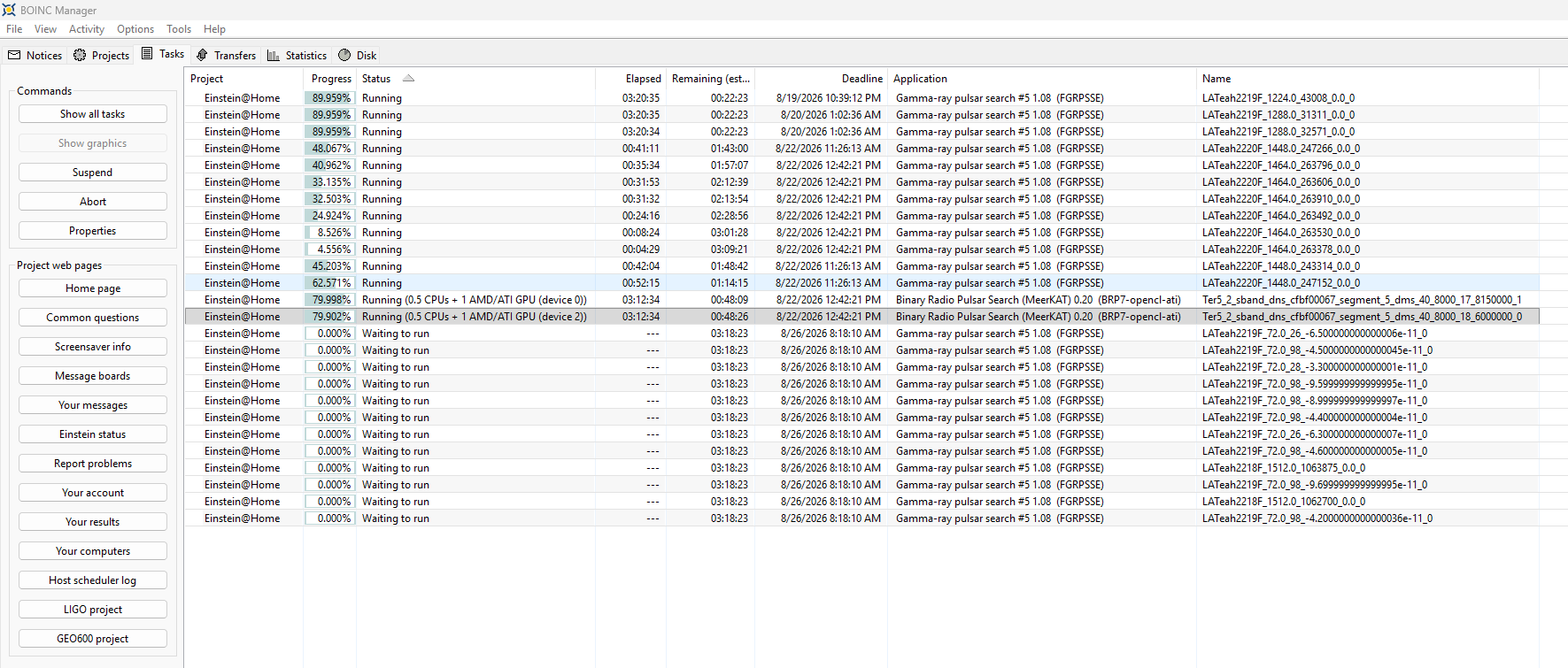Open the Host scheduler log
Viewport: 1568px width, 668px height.
click(93, 580)
